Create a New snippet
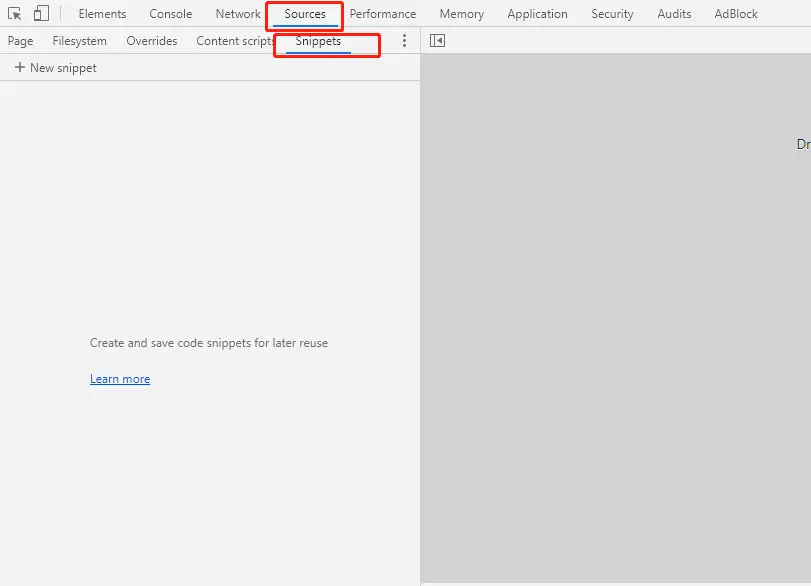The image size is (811, 586). (55, 68)
